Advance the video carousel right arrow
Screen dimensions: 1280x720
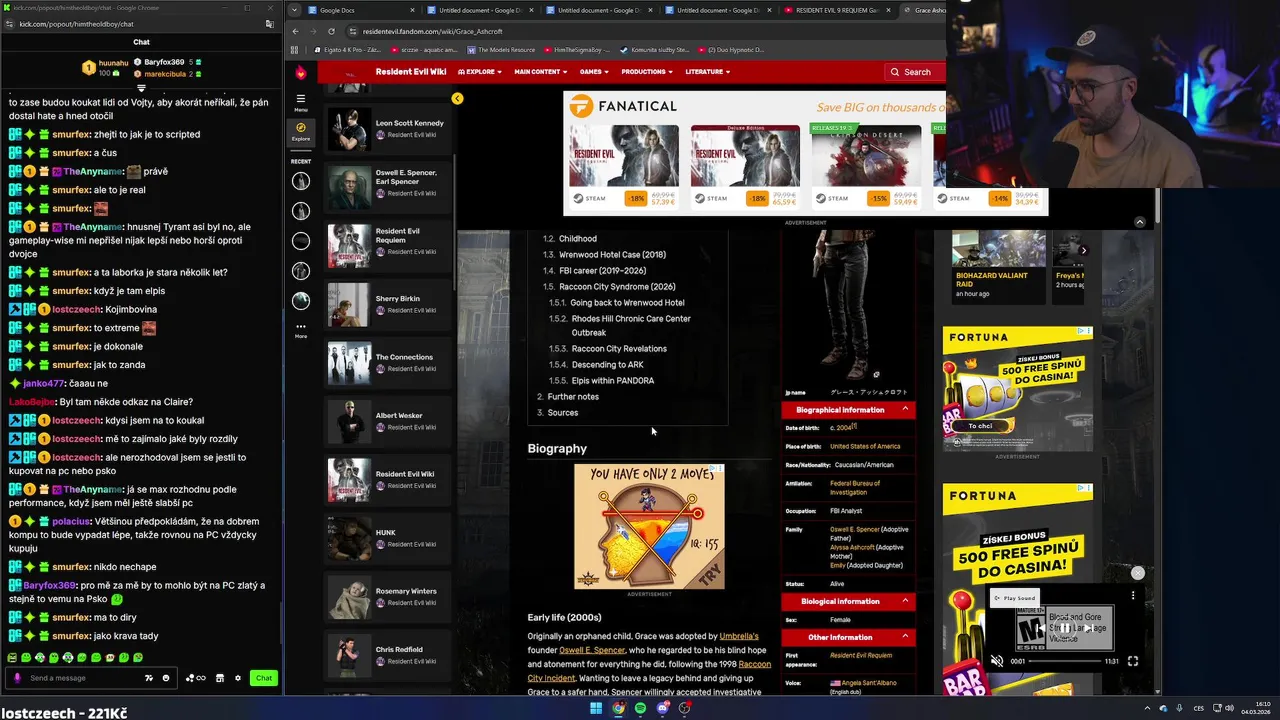pyautogui.click(x=1083, y=250)
